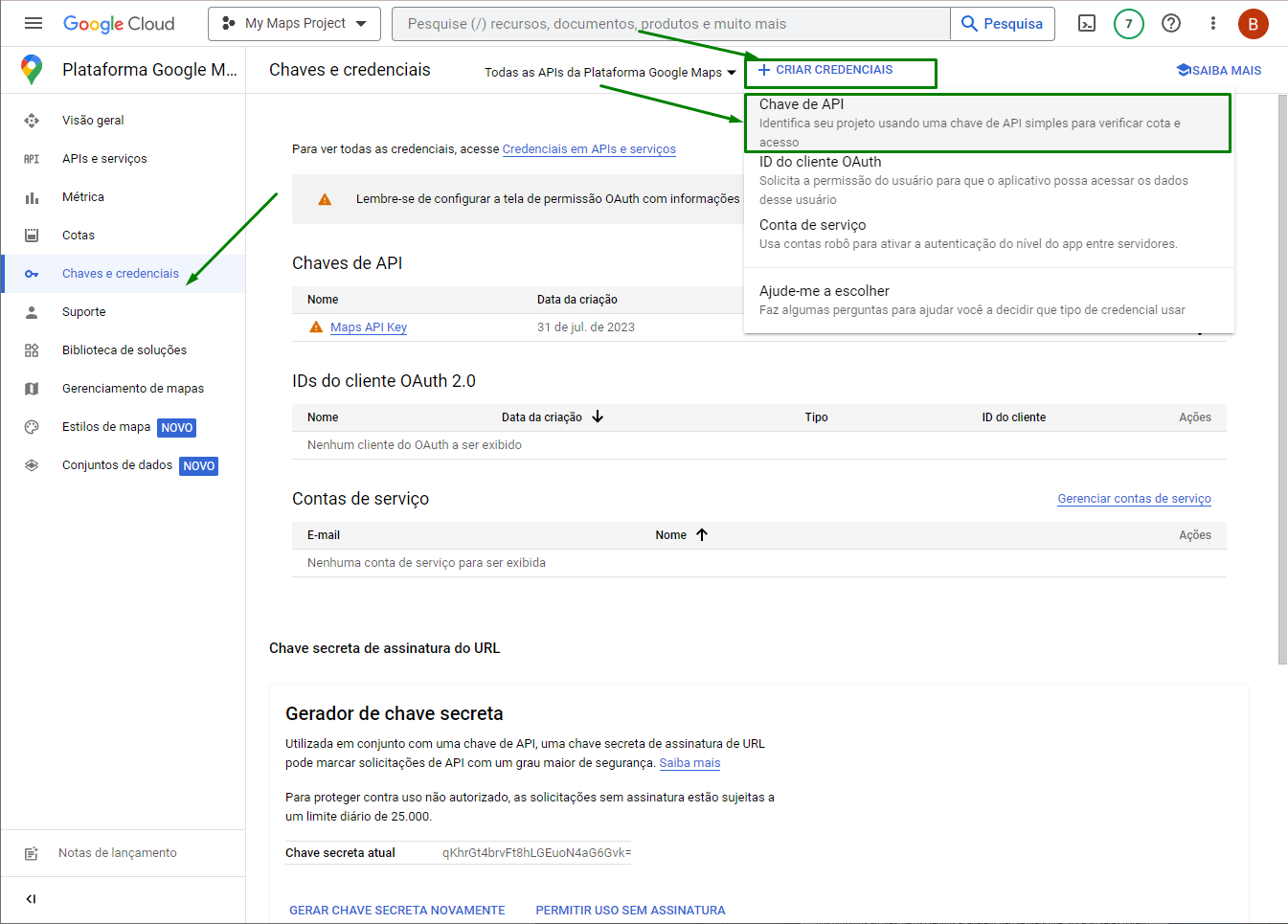Expand Todas as APIs da Plataforma Google Maps filter
Viewport: 1288px width, 924px height.
(x=611, y=73)
